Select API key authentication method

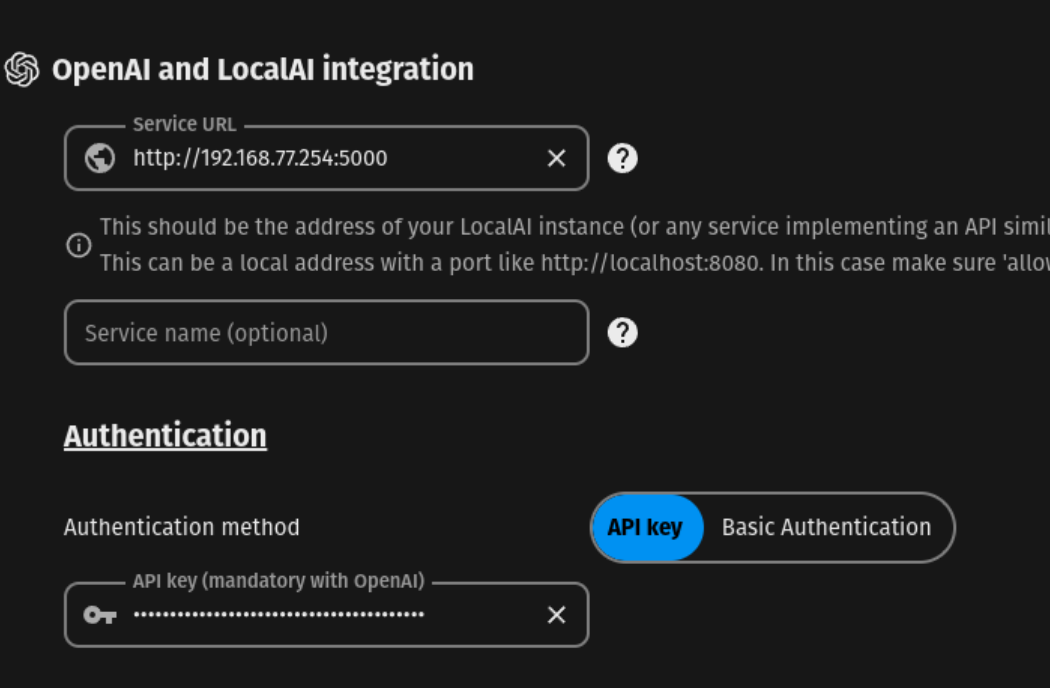coord(646,528)
